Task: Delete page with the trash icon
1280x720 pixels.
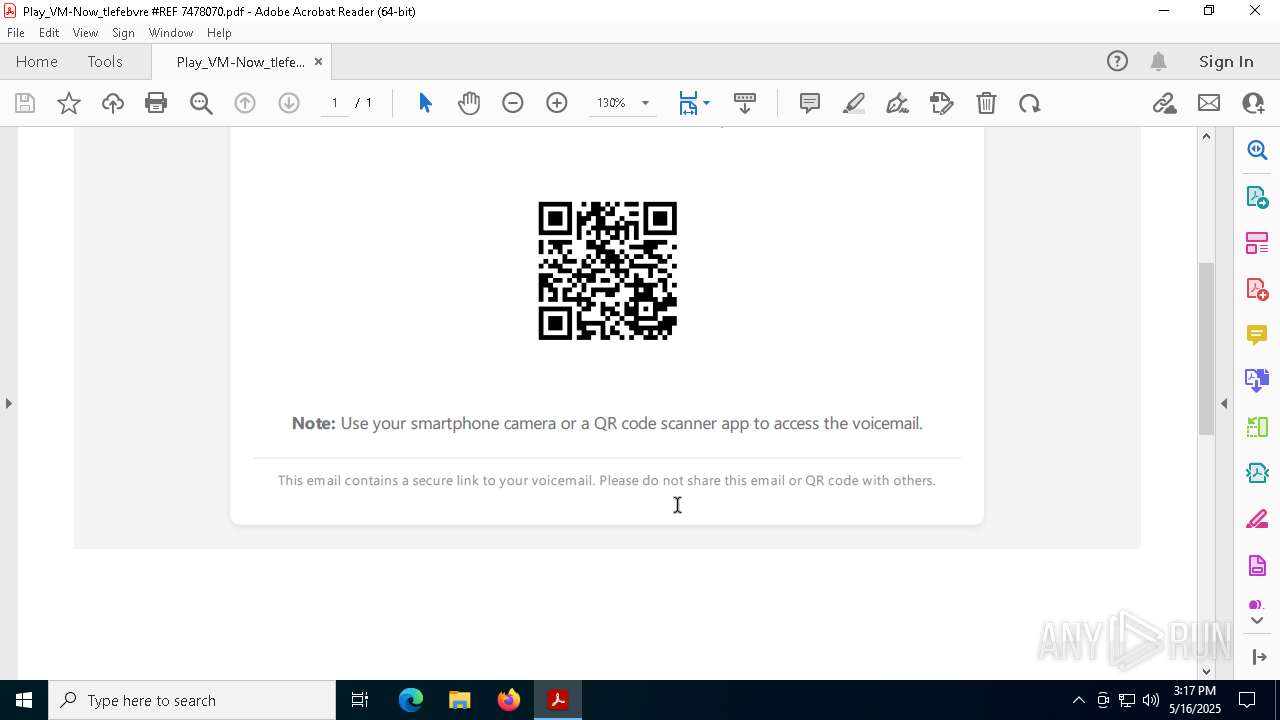Action: (x=986, y=103)
